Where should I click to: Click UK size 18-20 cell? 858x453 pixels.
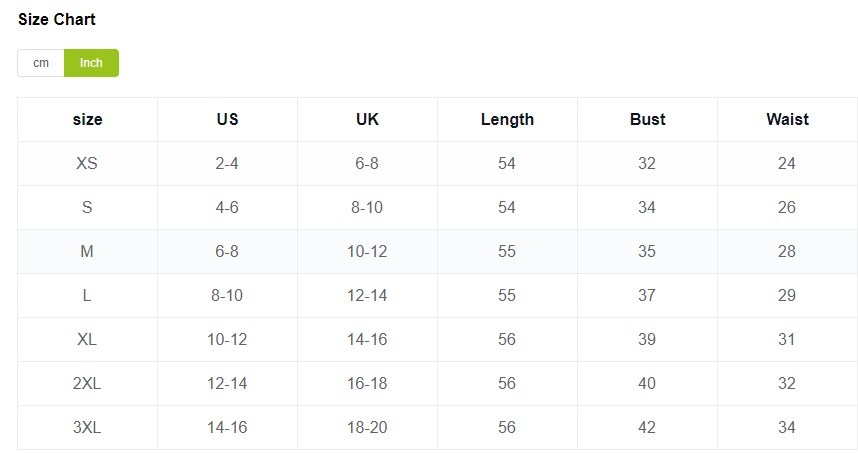367,428
